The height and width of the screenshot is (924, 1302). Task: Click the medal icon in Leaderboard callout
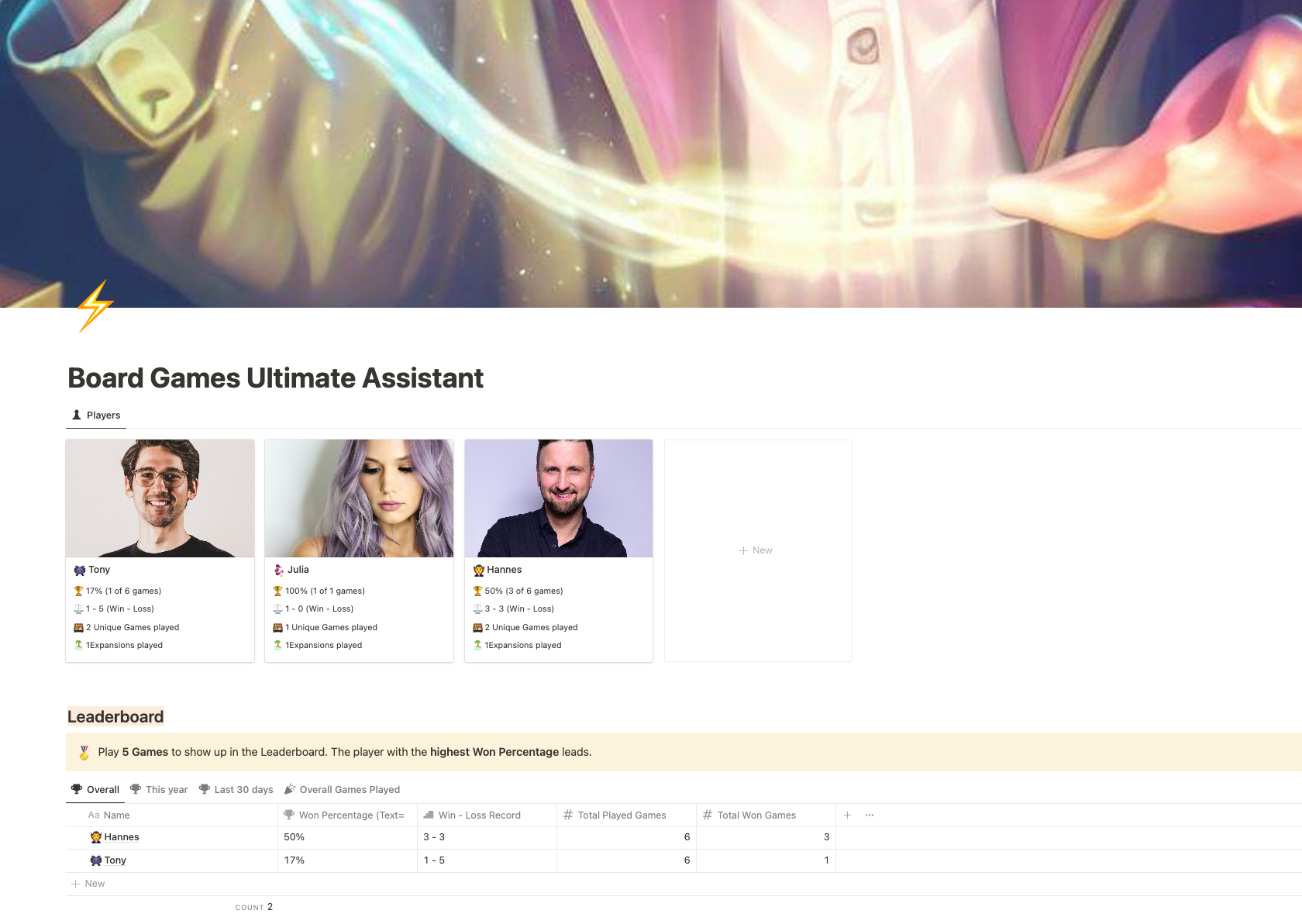click(84, 752)
